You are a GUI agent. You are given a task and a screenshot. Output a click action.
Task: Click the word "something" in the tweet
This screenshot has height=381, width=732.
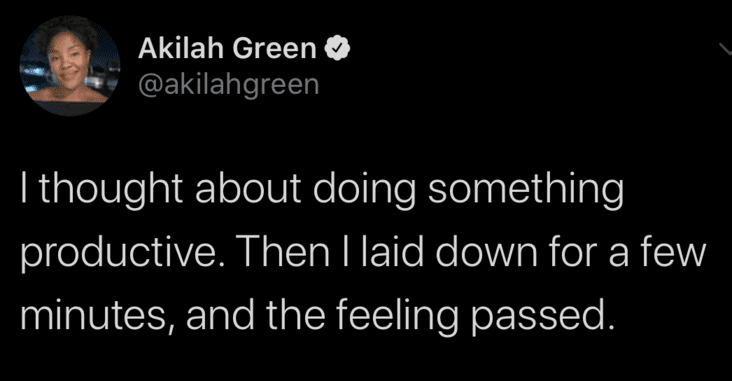(x=526, y=190)
